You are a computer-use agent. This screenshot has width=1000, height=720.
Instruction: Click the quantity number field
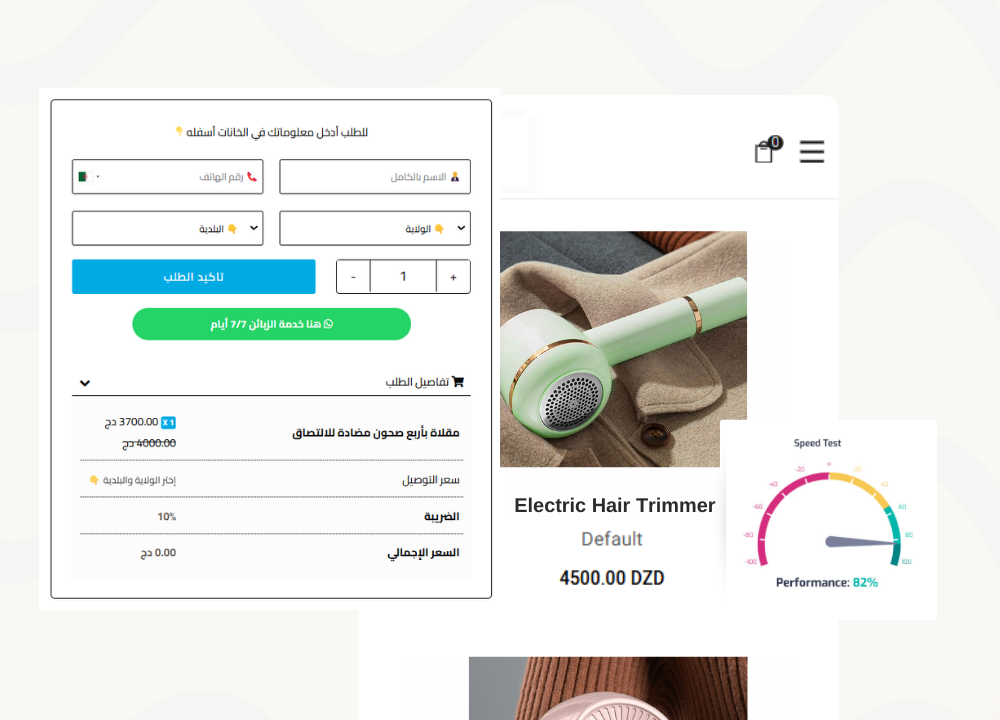click(403, 277)
